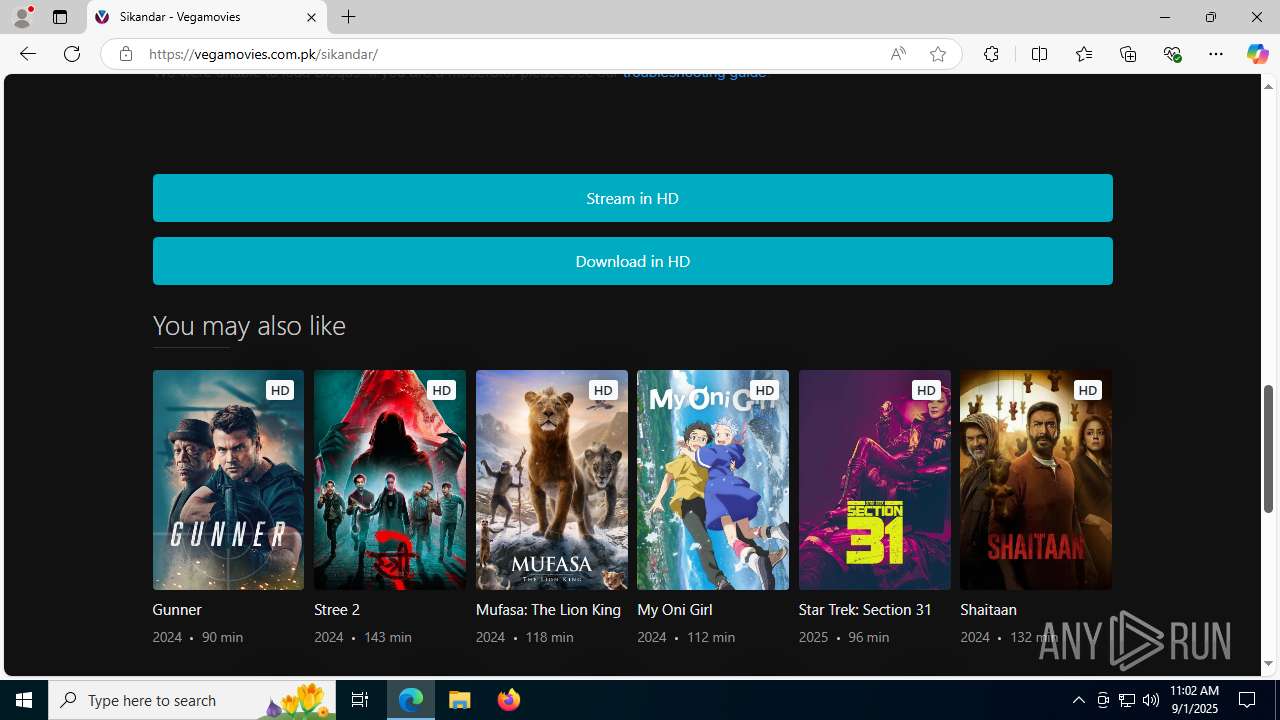Open the taskbar clock and date
The image size is (1280, 720).
[x=1194, y=700]
